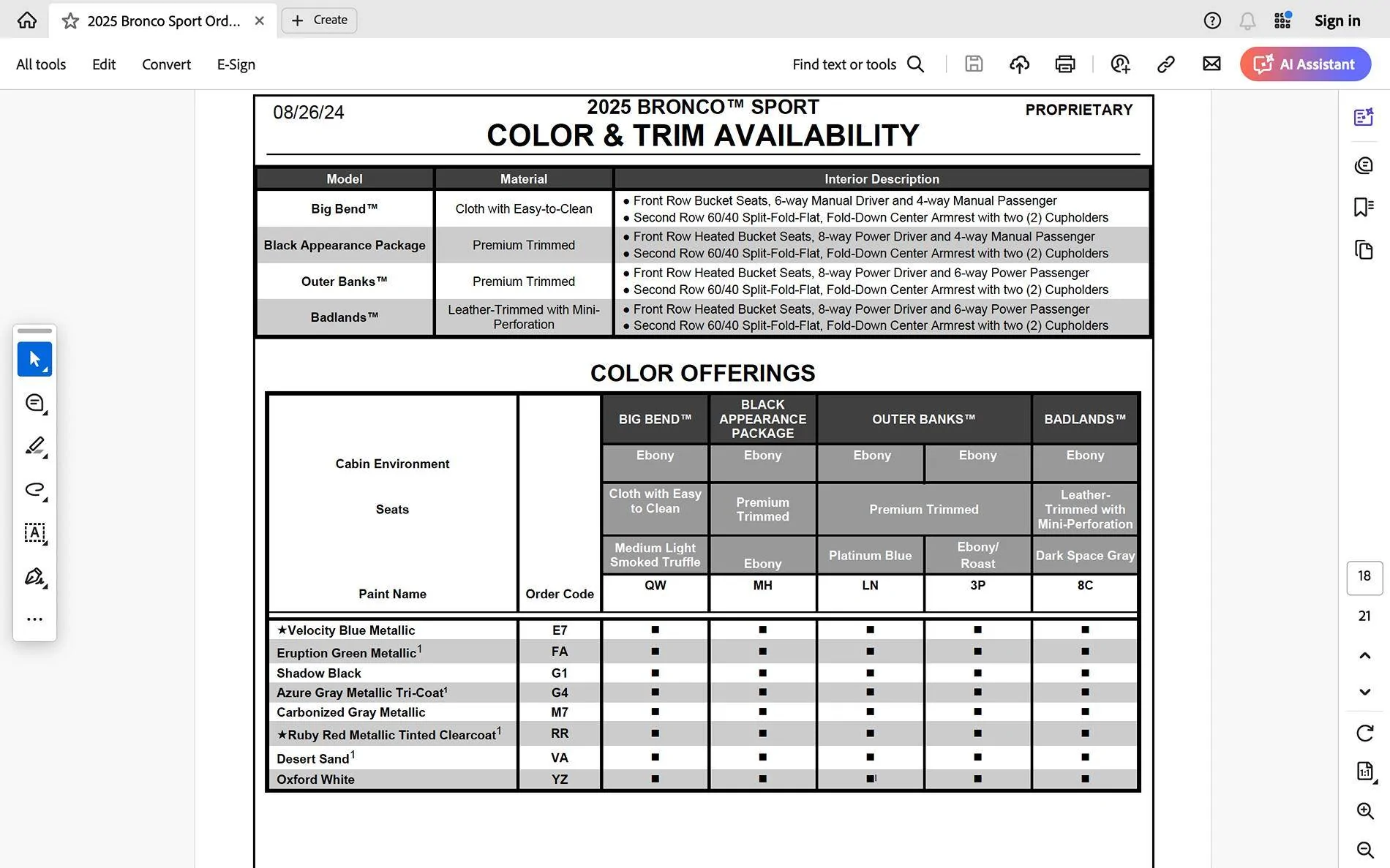This screenshot has height=868, width=1390.
Task: Click the current page number box
Action: coord(1364,577)
